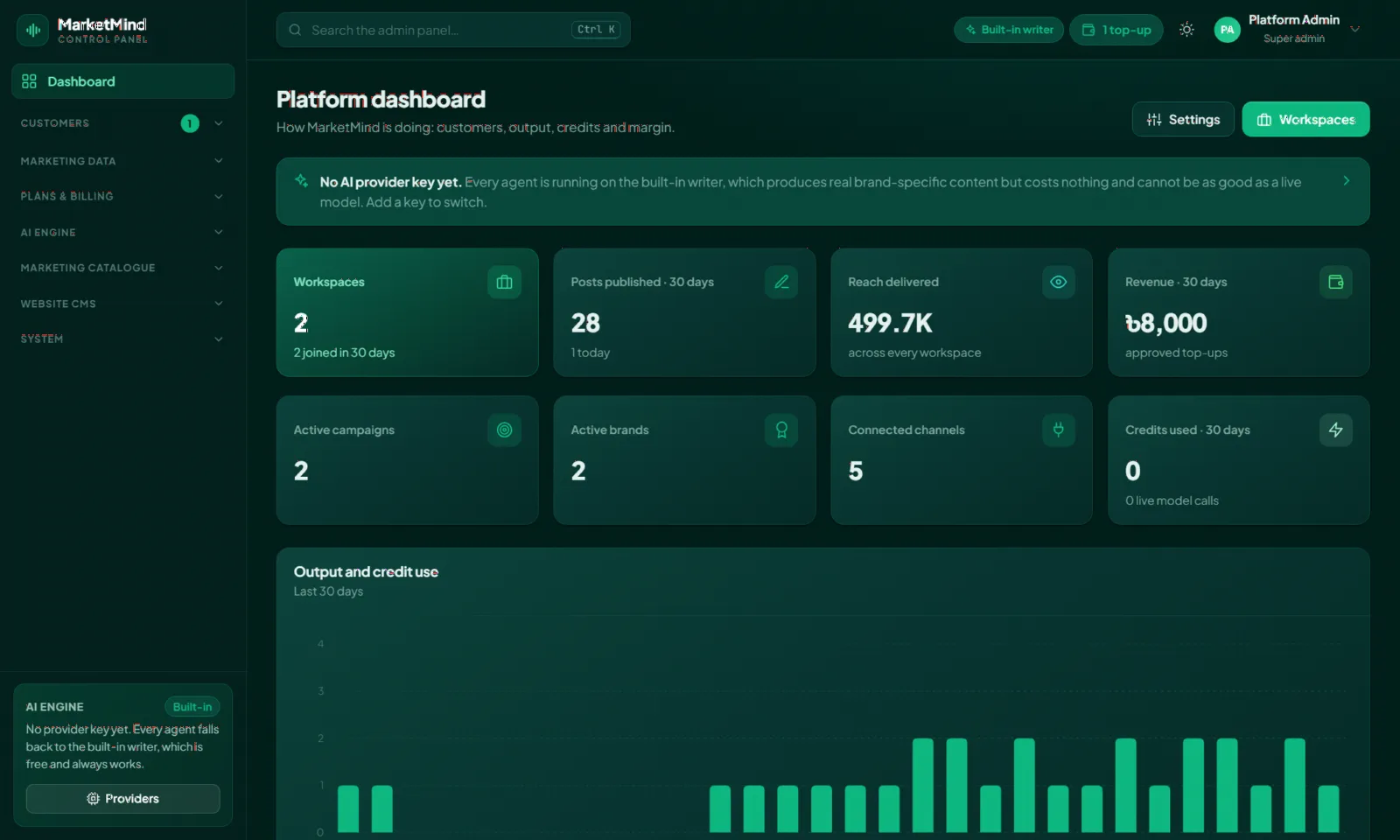
Task: Click the eye icon on Reach delivered card
Action: pos(1059,282)
